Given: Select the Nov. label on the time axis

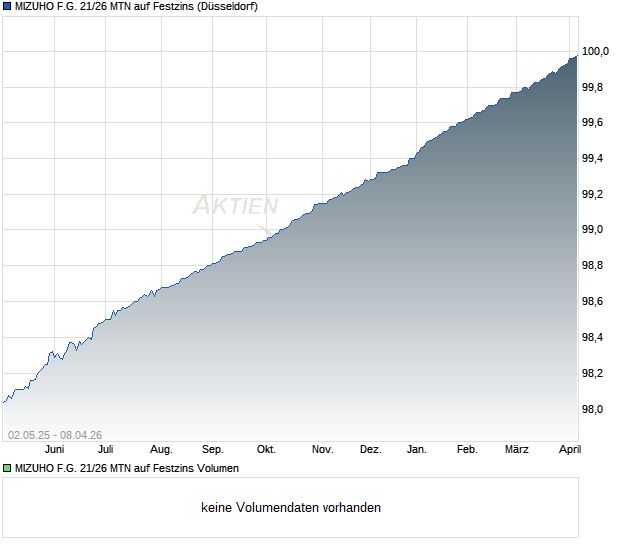Looking at the screenshot, I should tap(323, 450).
